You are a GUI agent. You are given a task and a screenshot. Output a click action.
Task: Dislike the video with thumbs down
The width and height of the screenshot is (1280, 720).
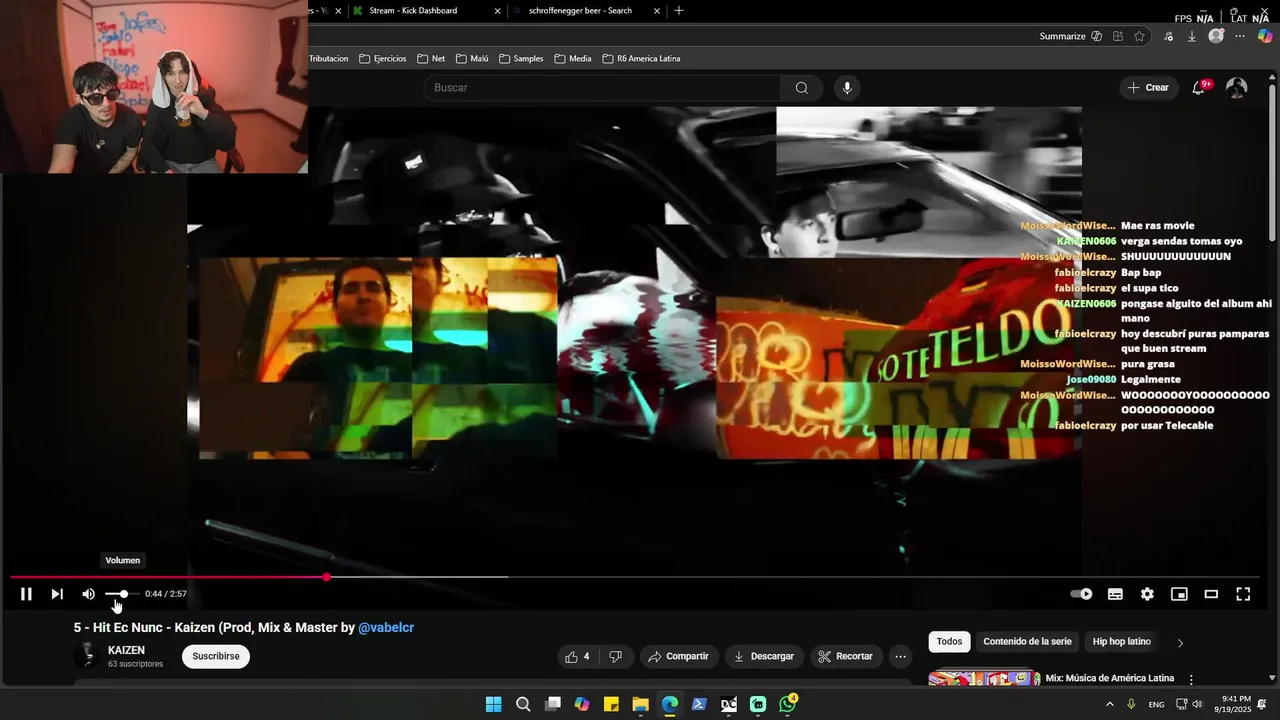point(615,657)
